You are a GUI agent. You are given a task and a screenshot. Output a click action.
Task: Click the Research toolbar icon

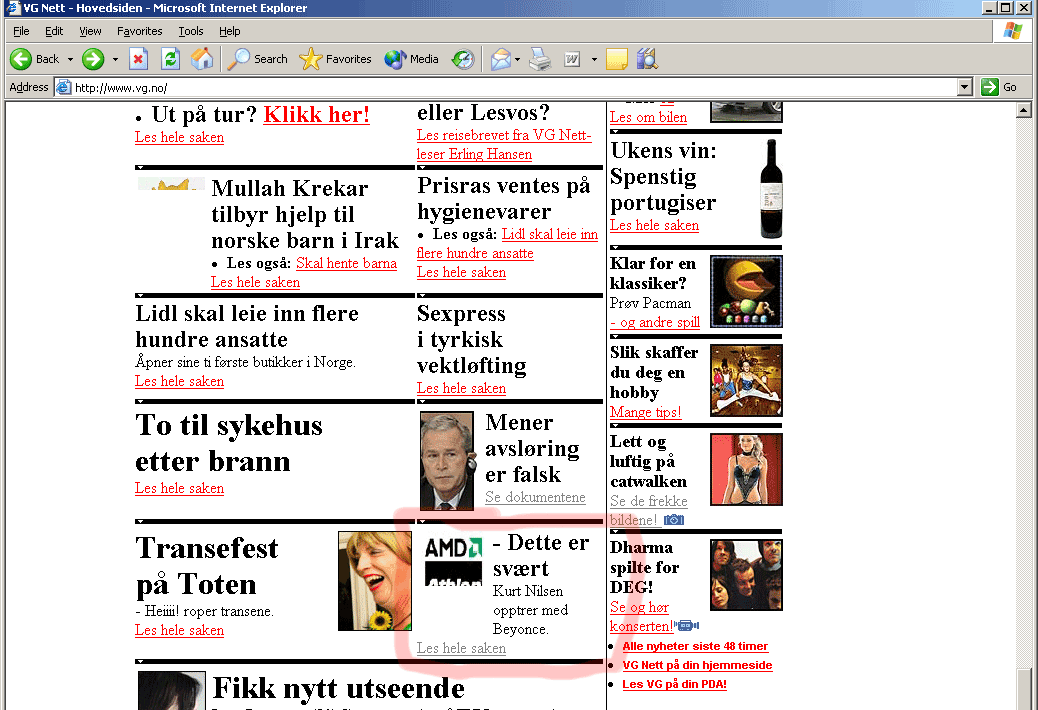[647, 59]
